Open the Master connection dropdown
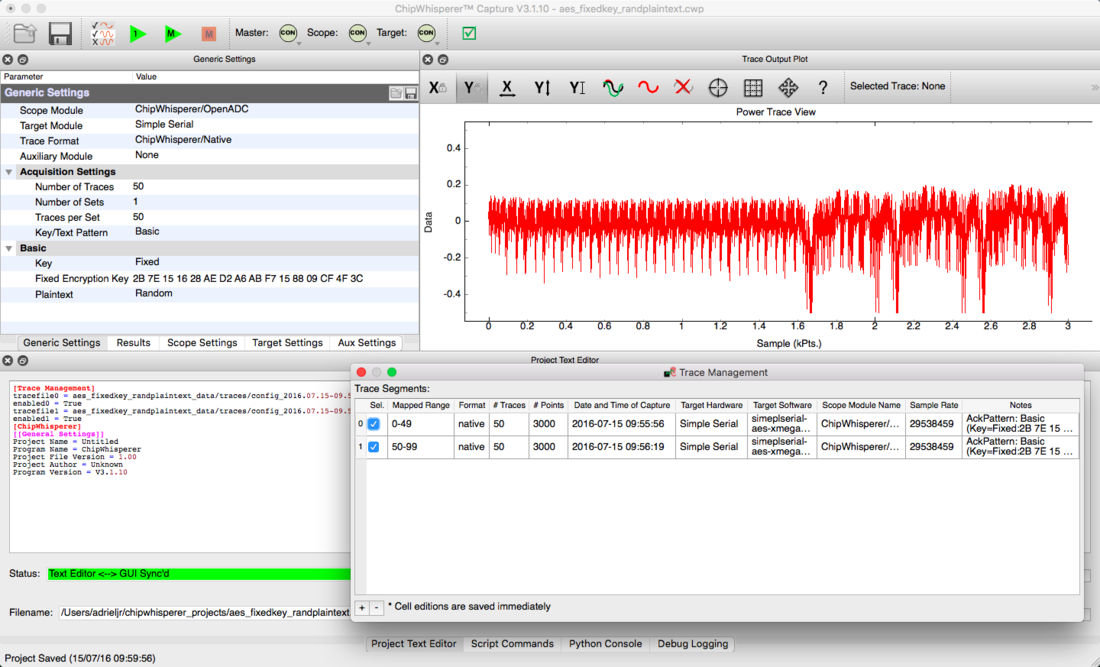This screenshot has width=1100, height=667. pyautogui.click(x=289, y=34)
